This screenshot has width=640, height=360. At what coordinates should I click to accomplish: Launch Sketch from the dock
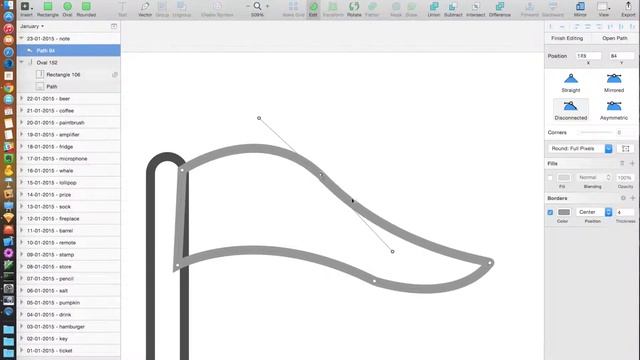point(9,218)
